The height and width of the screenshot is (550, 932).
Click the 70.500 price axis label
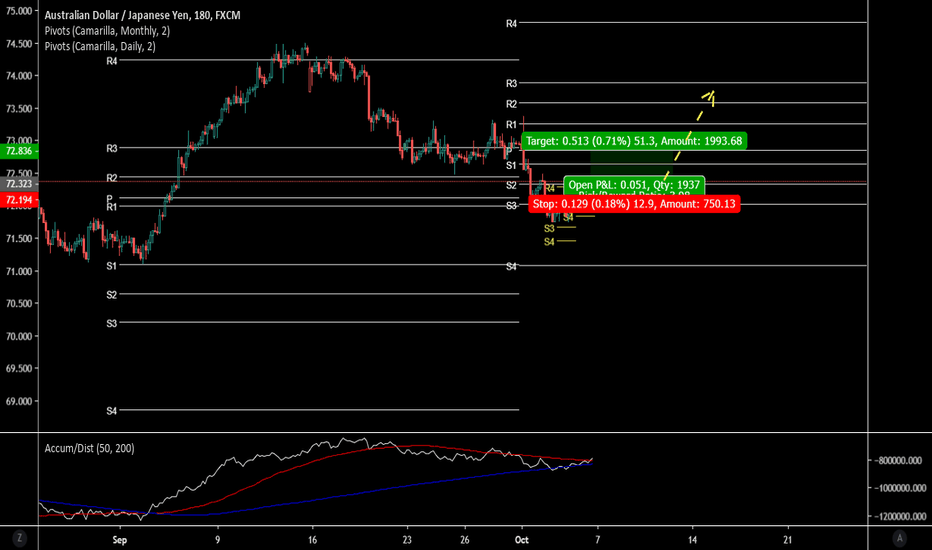18,303
